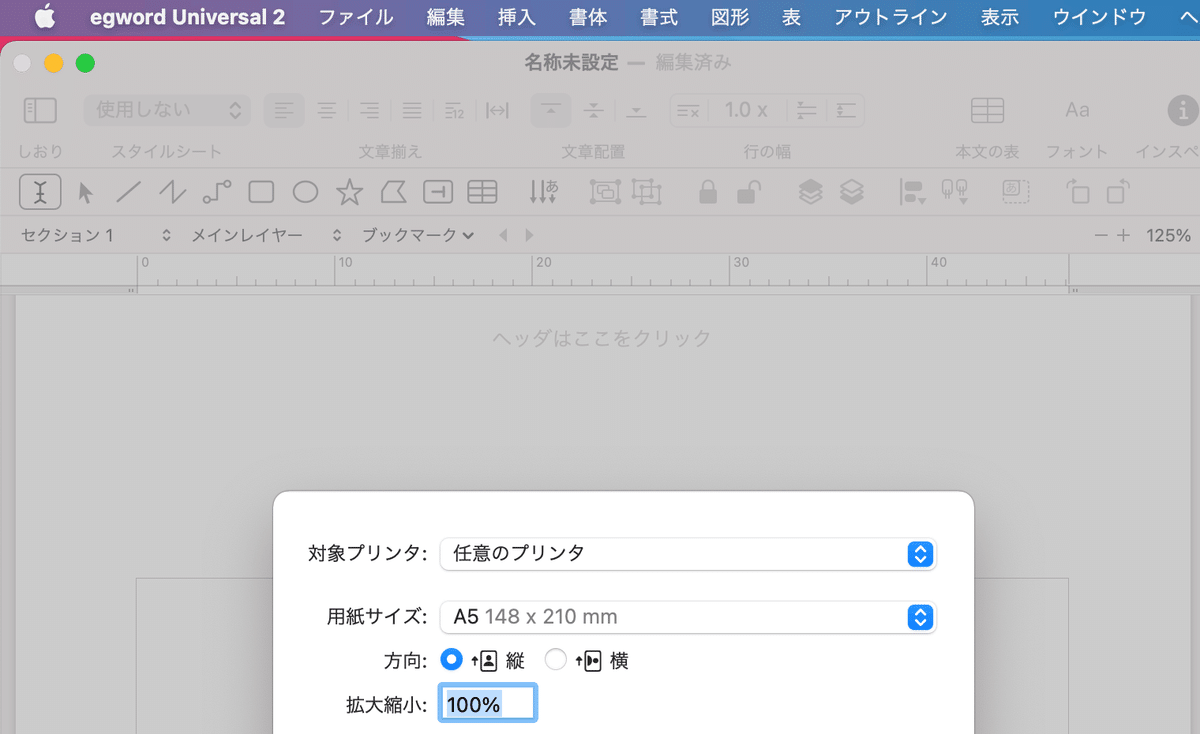Open the 対象プリンタ printer dropdown
1200x734 pixels.
coord(688,553)
